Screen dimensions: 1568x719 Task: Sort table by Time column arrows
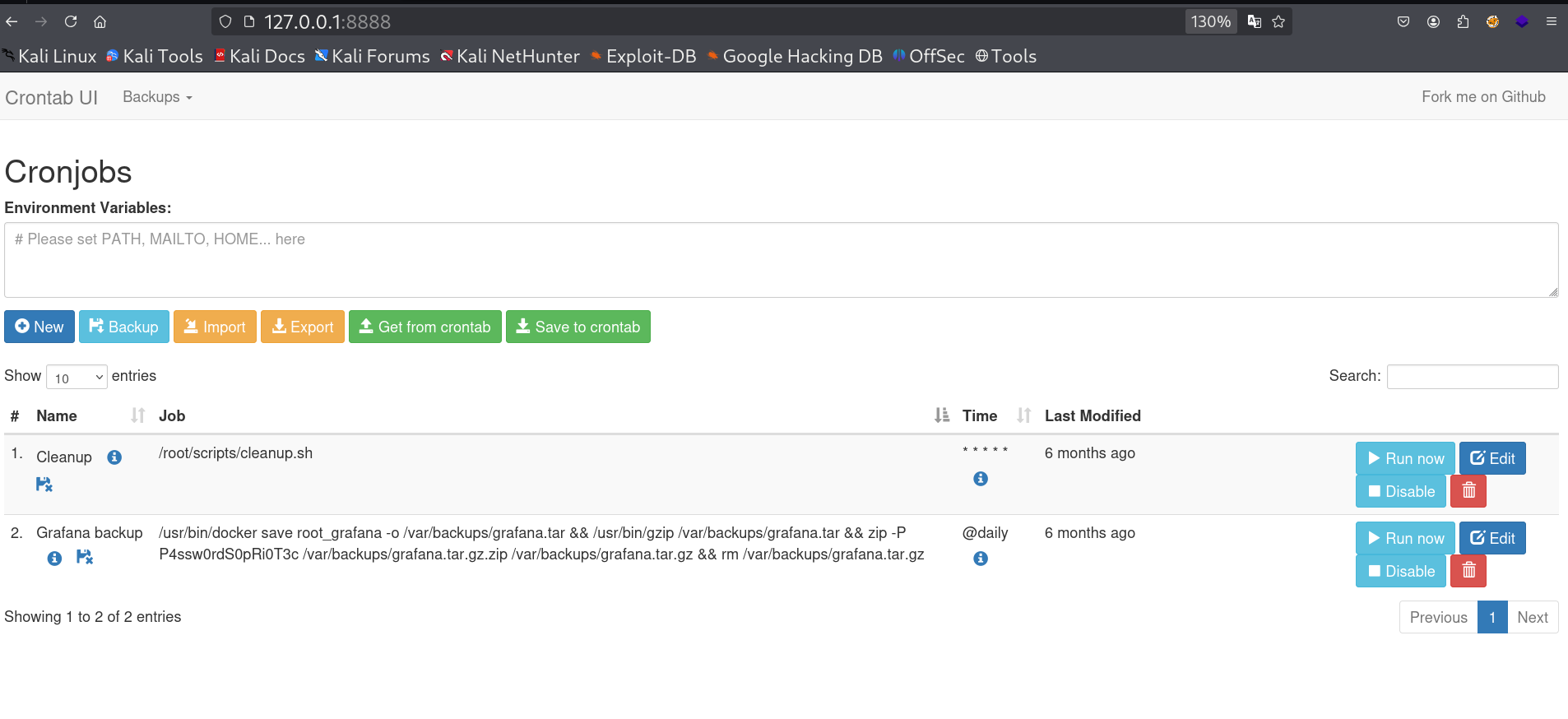pyautogui.click(x=1024, y=415)
